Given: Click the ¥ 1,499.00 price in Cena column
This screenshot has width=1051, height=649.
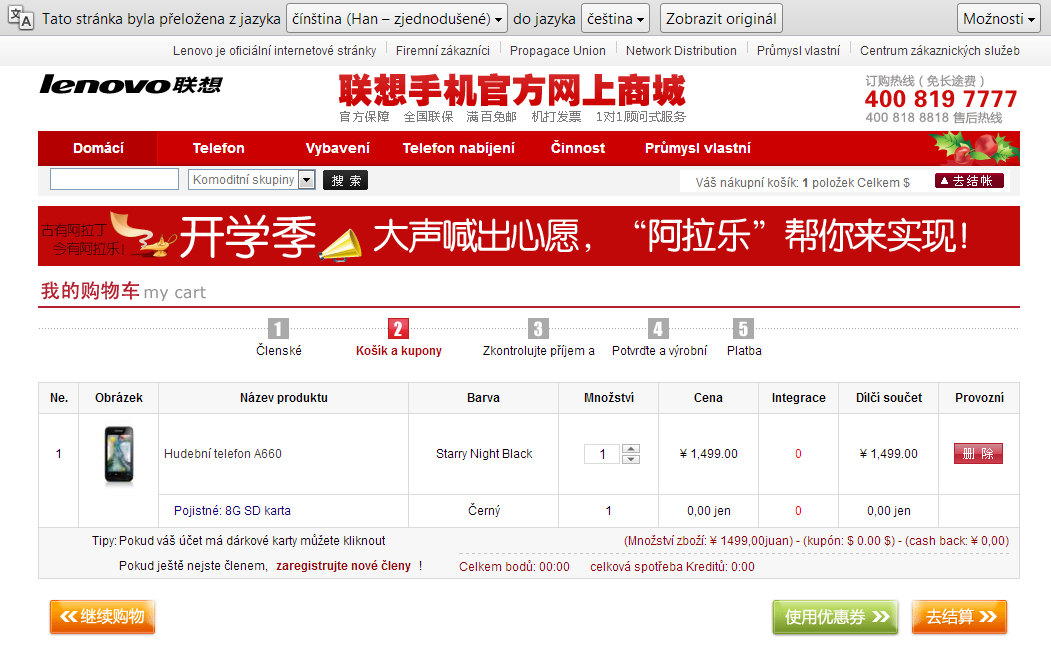Looking at the screenshot, I should tap(708, 454).
